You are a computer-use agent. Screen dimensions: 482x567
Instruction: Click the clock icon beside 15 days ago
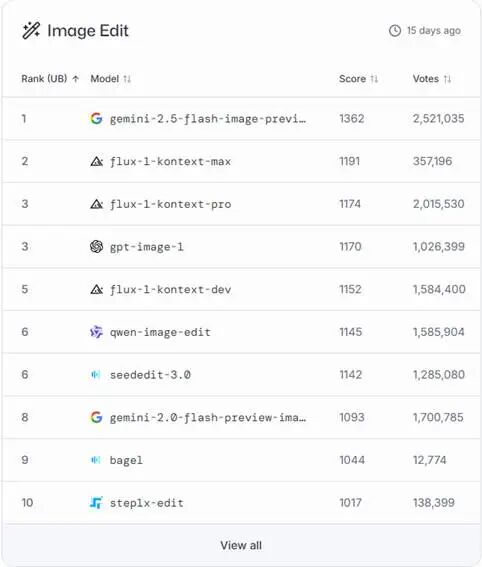tap(394, 31)
